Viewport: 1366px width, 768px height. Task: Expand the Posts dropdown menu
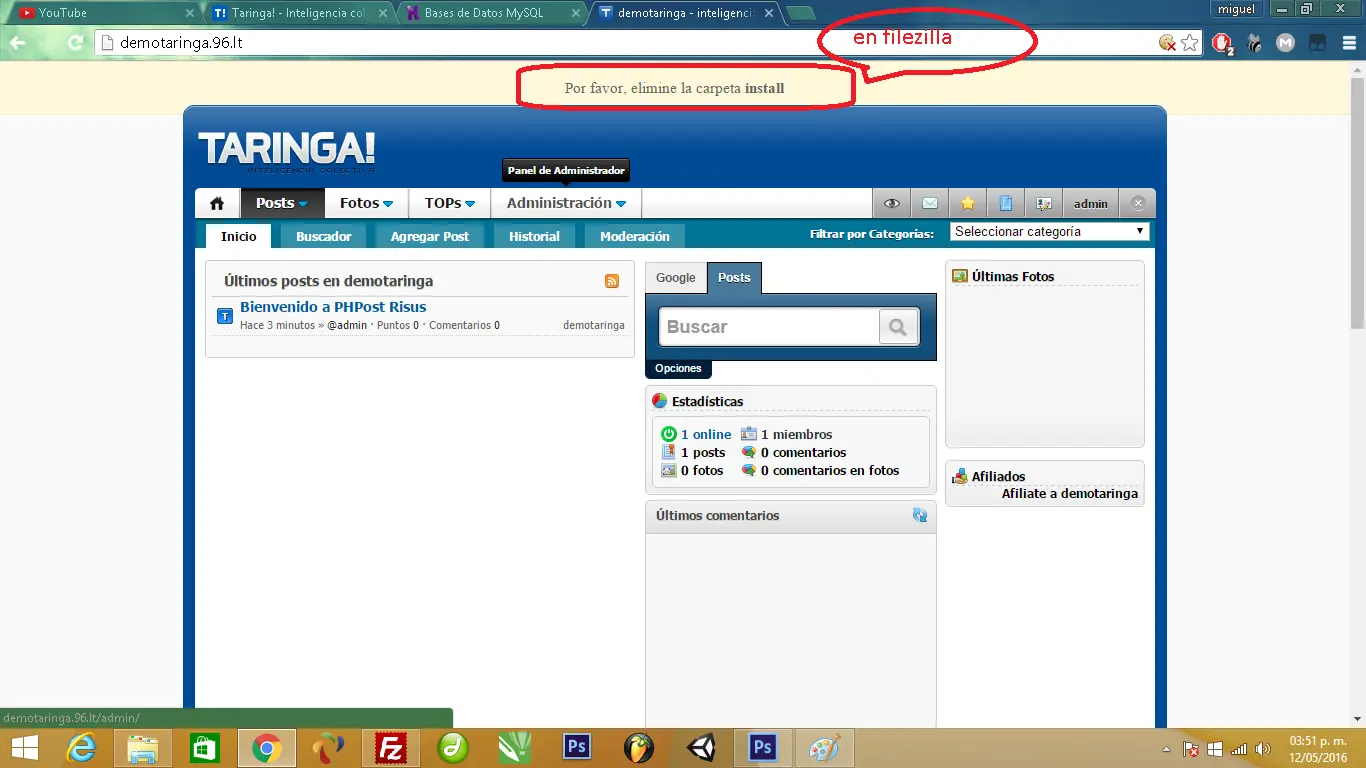pyautogui.click(x=282, y=203)
